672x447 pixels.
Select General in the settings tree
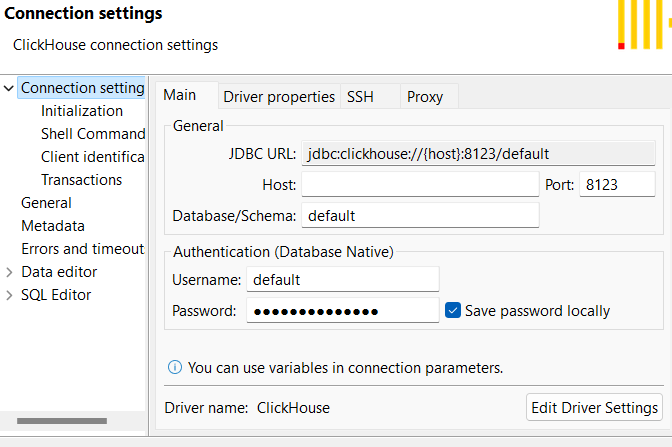click(46, 203)
